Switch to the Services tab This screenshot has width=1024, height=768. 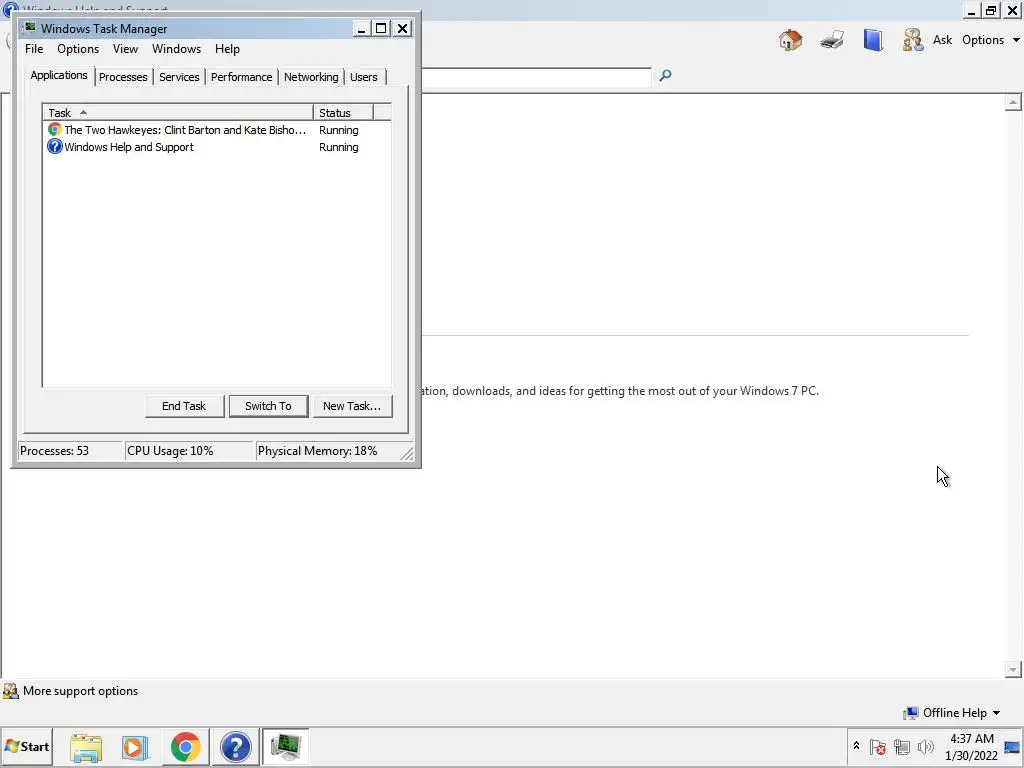pos(179,77)
